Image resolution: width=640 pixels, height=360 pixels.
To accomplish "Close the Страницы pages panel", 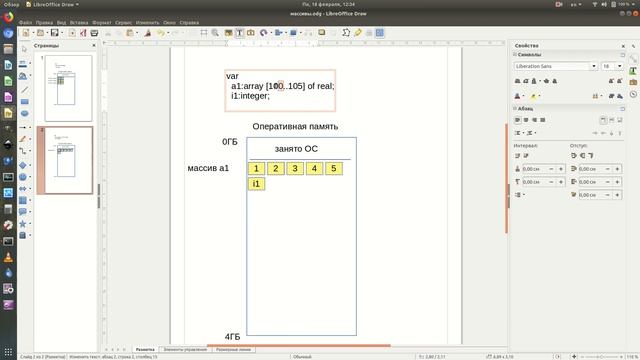I will pos(94,46).
